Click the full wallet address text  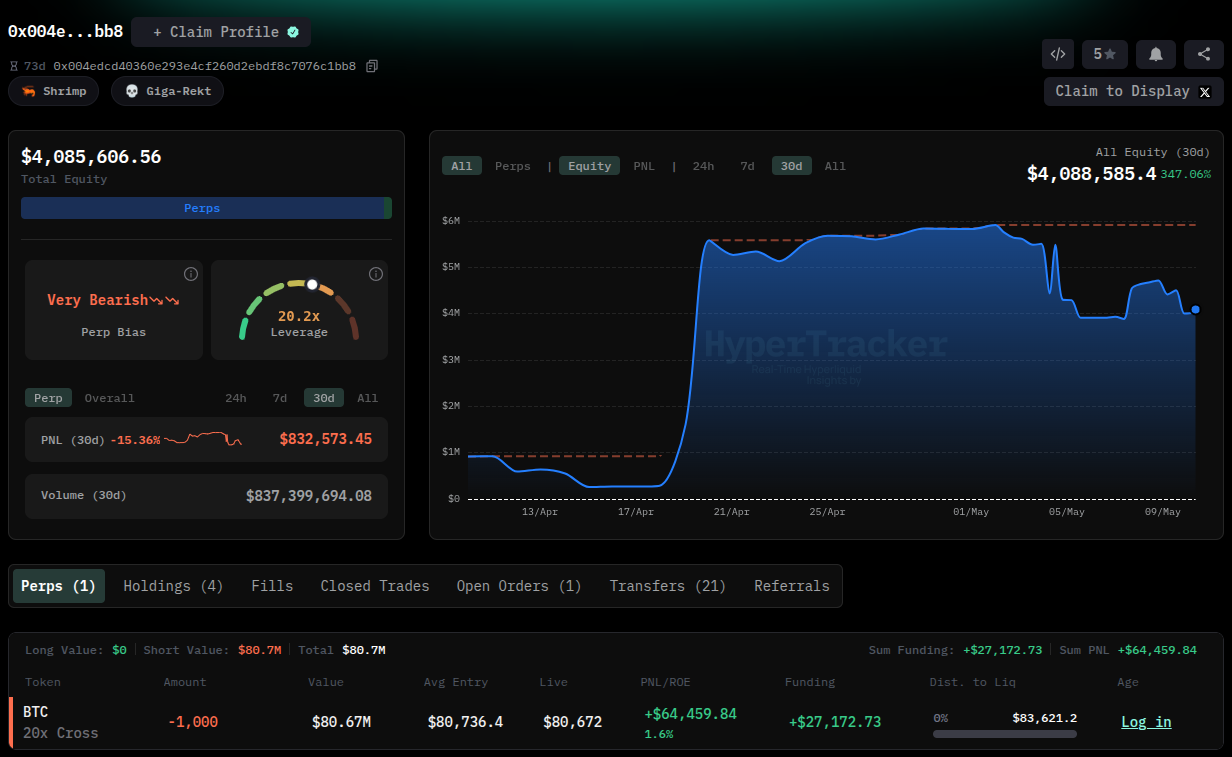point(204,66)
